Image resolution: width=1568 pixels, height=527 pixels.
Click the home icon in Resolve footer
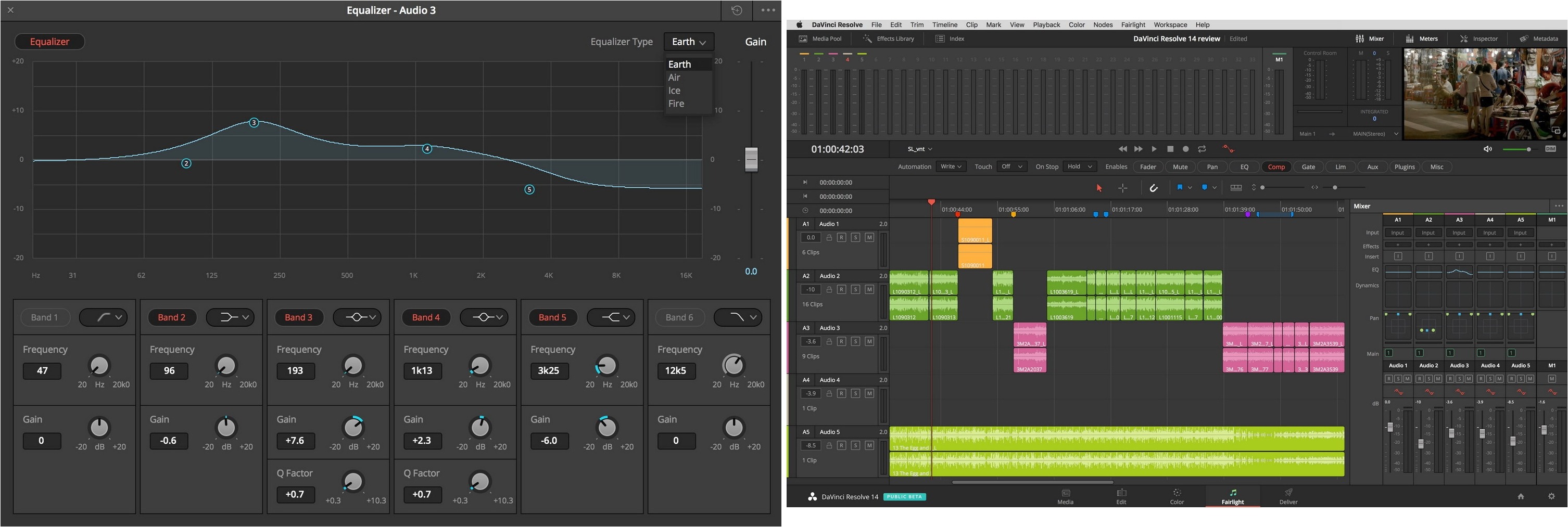pyautogui.click(x=1521, y=497)
